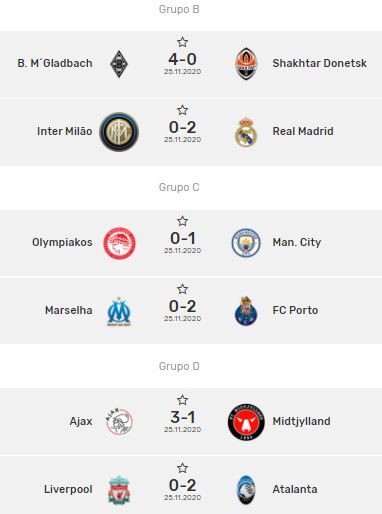Open the 4-0 Gladbach match score
The height and width of the screenshot is (514, 382).
pos(182,59)
